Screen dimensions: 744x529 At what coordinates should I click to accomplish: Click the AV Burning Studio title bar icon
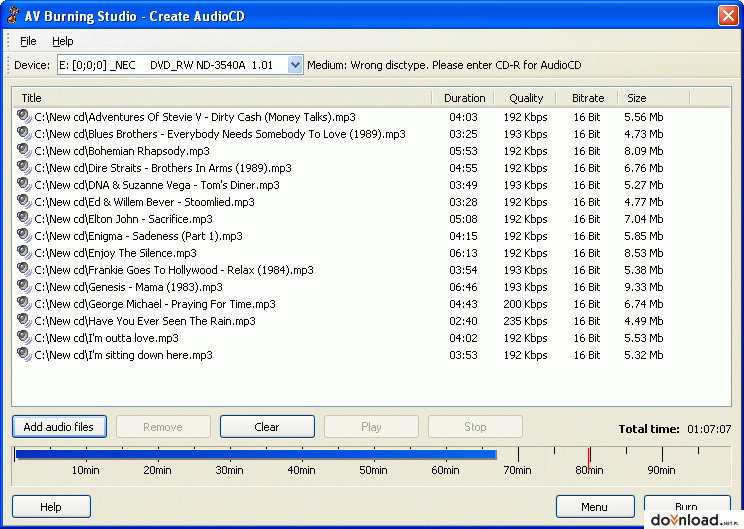[13, 16]
